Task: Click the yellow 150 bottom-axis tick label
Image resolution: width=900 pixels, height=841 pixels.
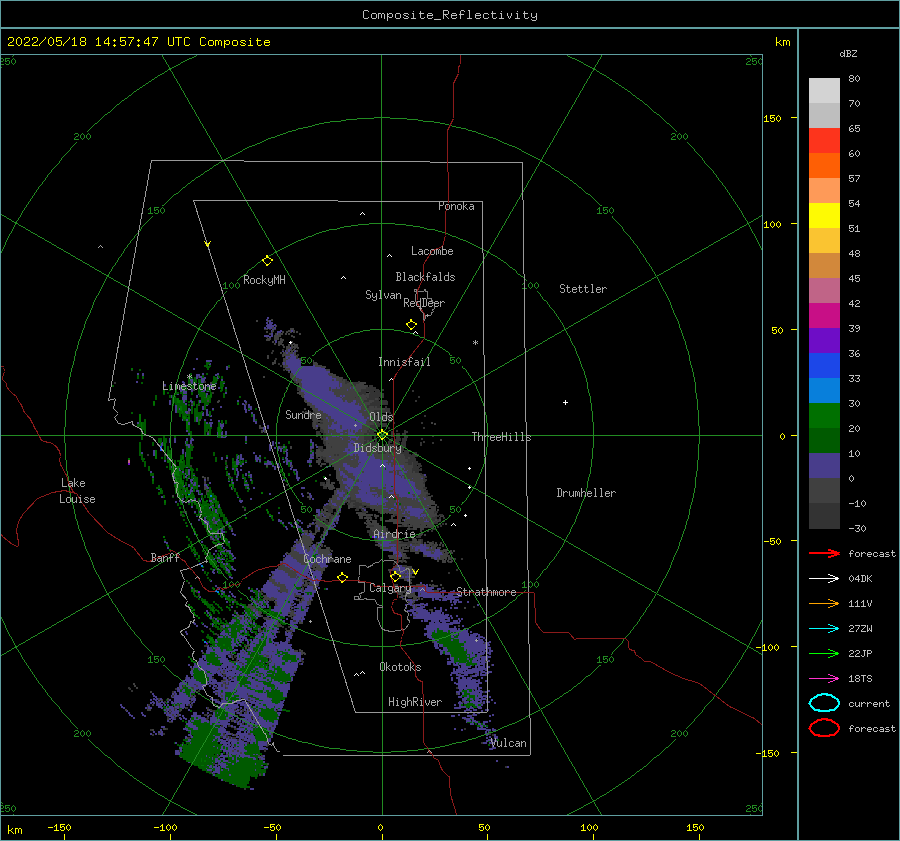Action: (695, 827)
